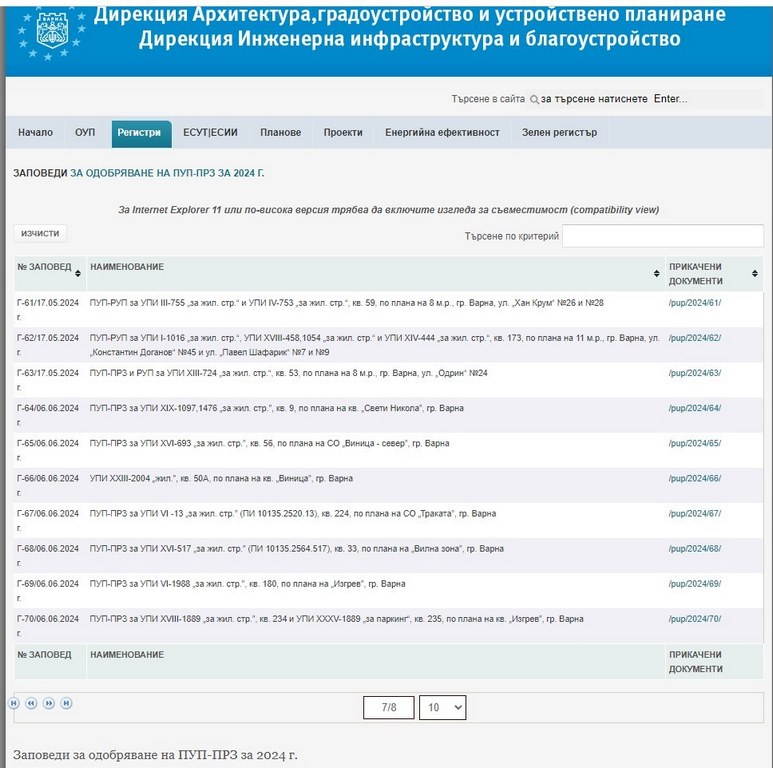Sort by НАИМЕНОВАНИЕ column arrows
The width and height of the screenshot is (773, 768).
(656, 273)
